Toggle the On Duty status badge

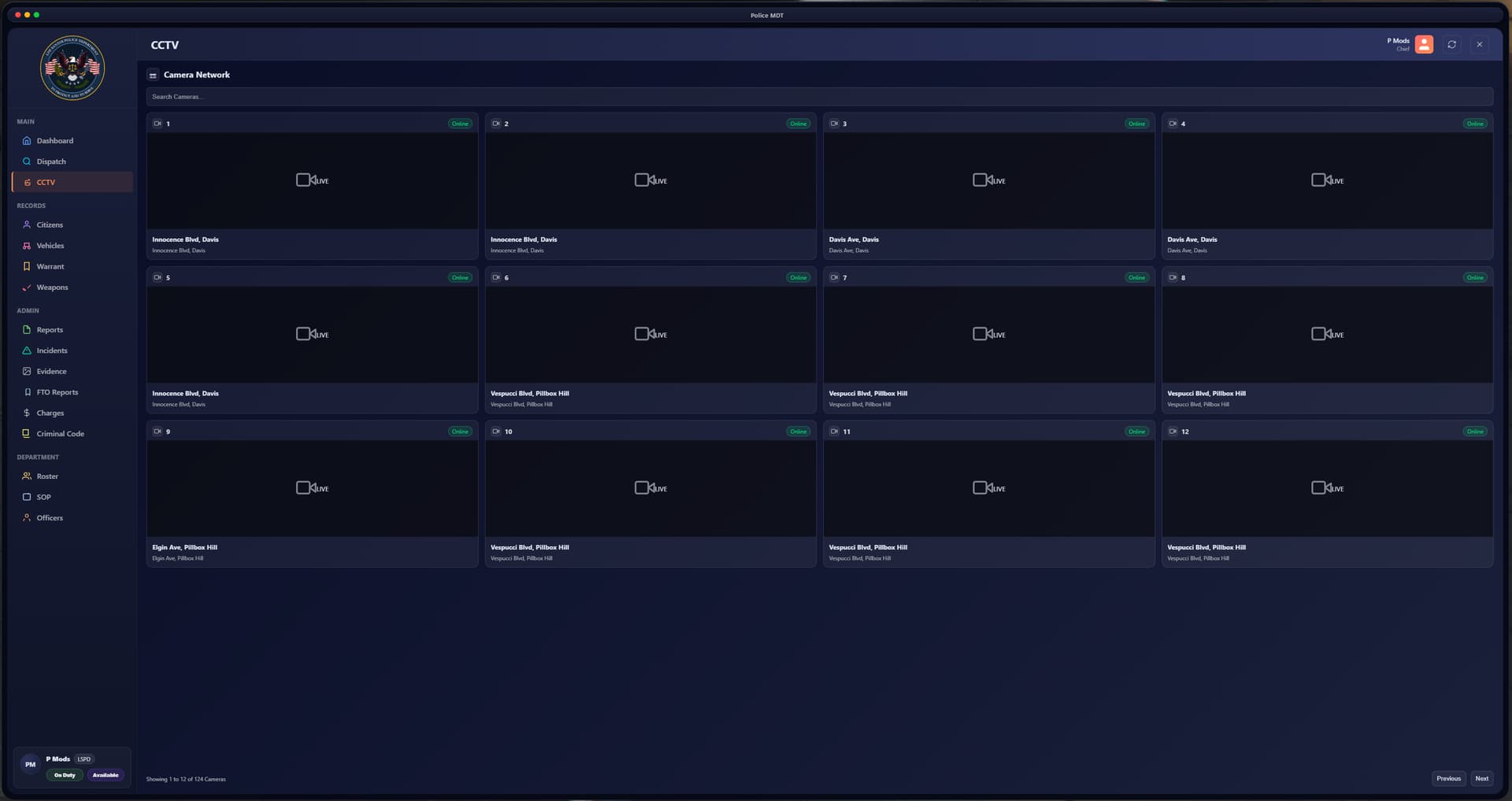[65, 776]
